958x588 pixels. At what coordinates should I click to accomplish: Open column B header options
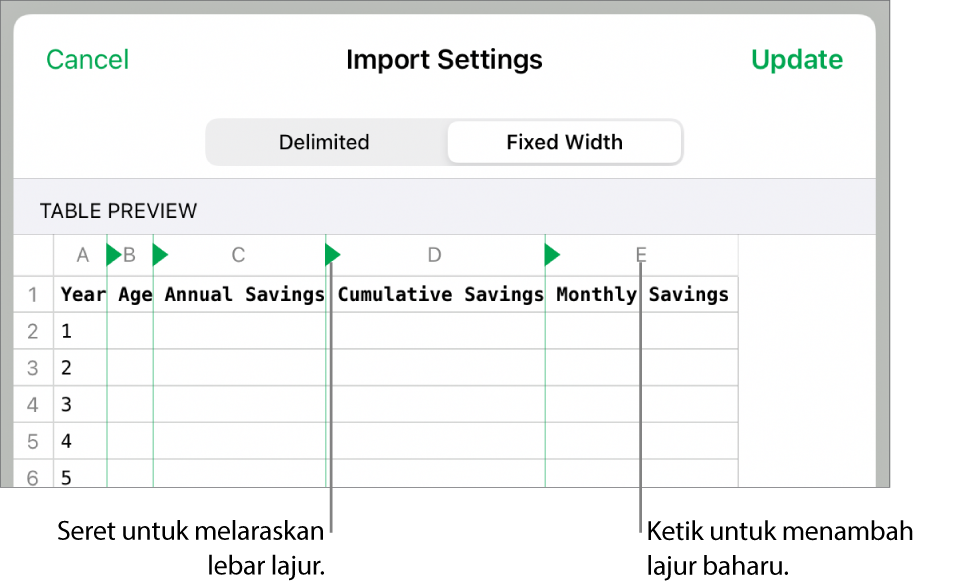pos(130,255)
